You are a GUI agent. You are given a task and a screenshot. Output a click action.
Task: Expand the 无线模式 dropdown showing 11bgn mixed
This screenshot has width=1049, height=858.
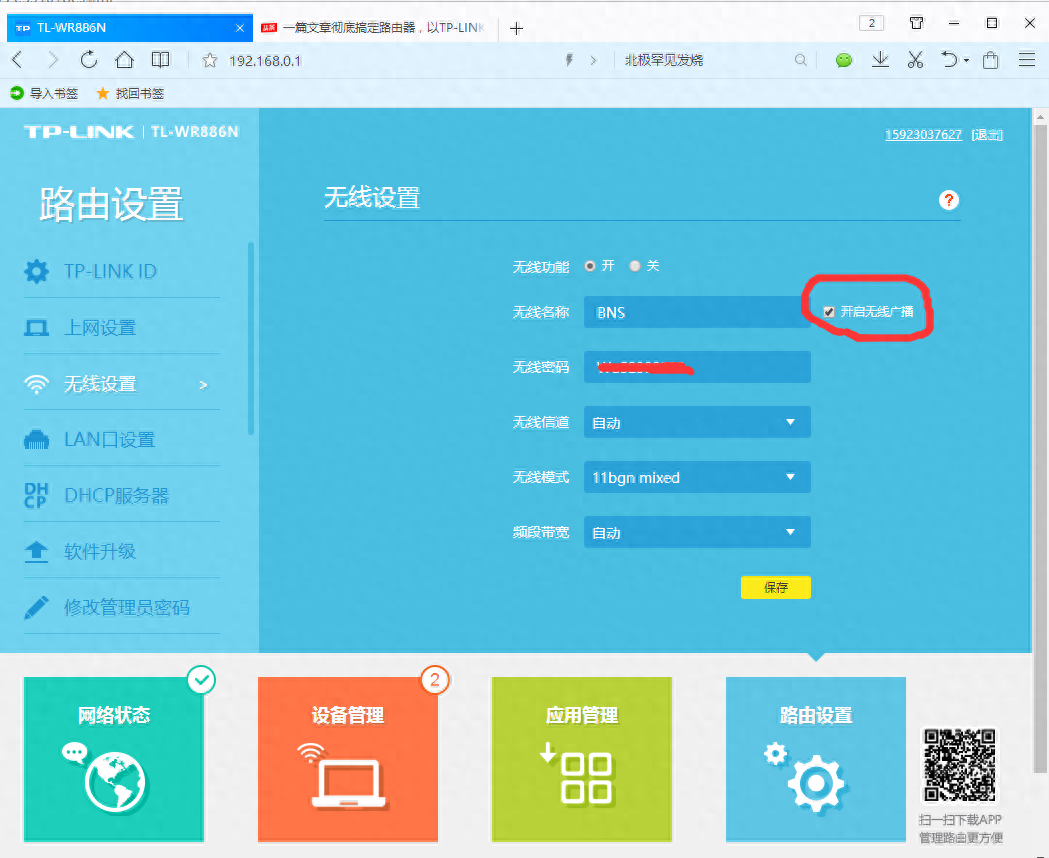(697, 477)
